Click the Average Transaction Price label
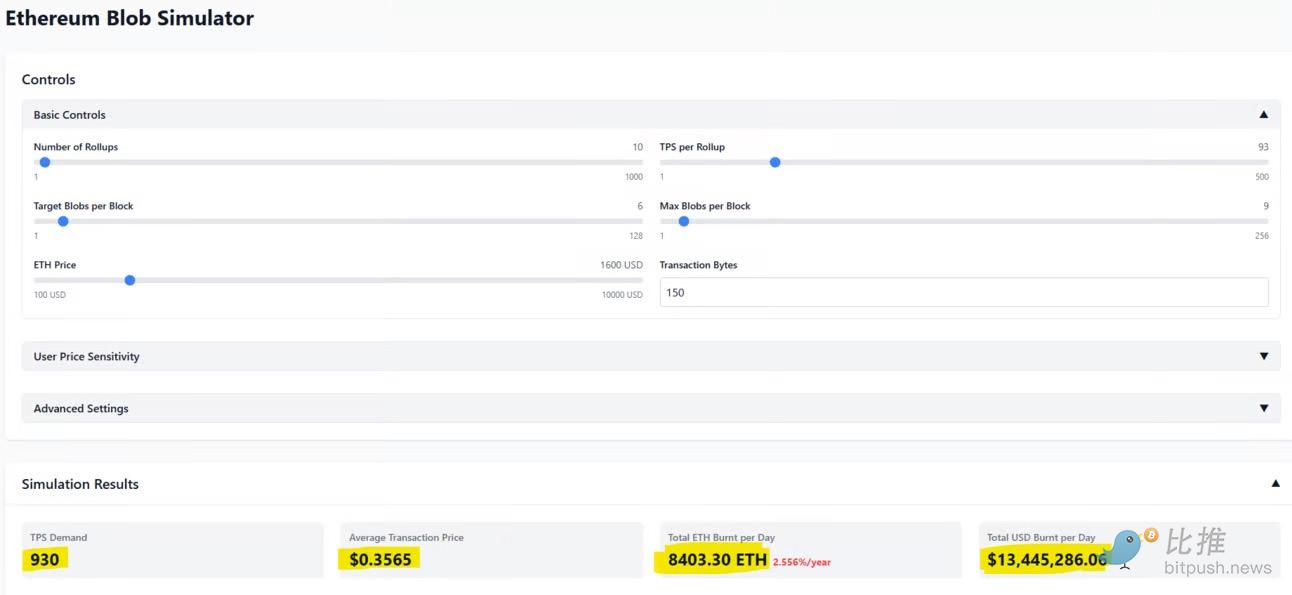1292x595 pixels. click(406, 537)
